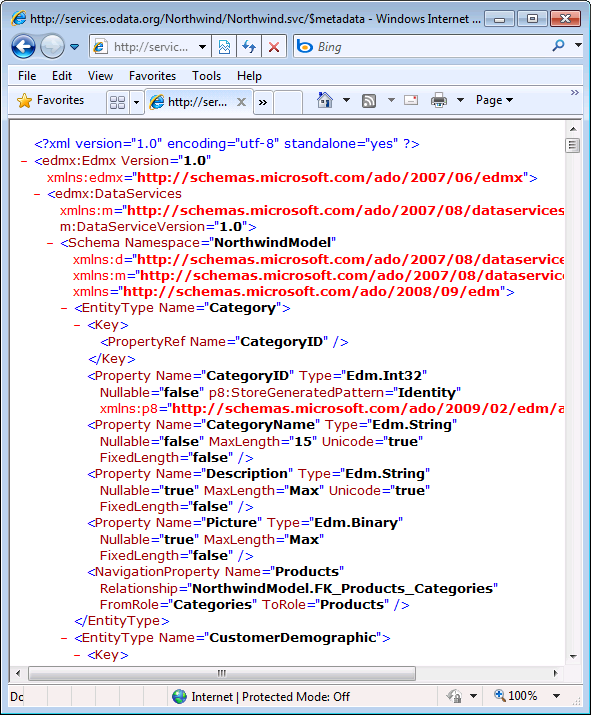
Task: Collapse the EntityType CustomerDemographic node
Action: (x=64, y=638)
